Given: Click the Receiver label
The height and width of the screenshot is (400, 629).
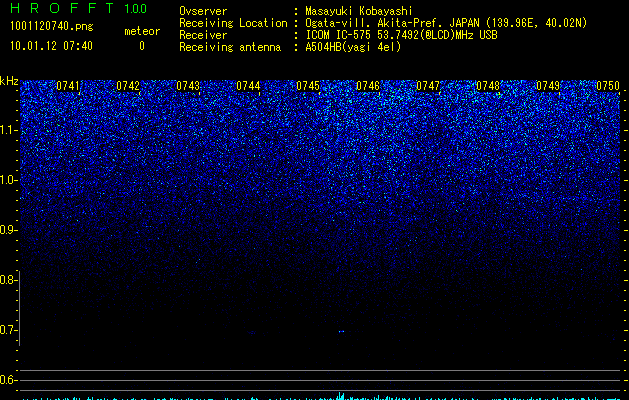Looking at the screenshot, I should [203, 35].
